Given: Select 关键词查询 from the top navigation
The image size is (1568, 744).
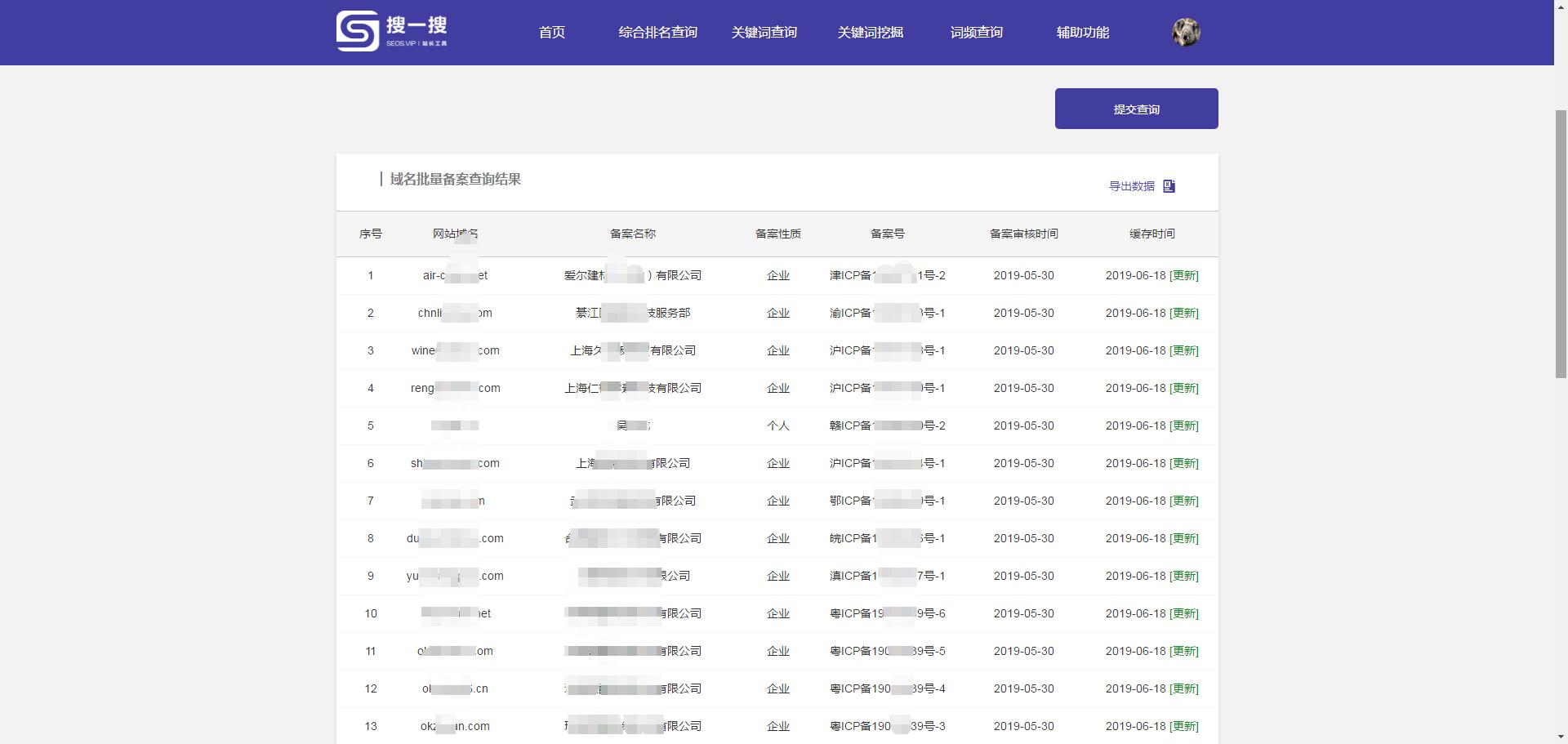Looking at the screenshot, I should pos(765,33).
